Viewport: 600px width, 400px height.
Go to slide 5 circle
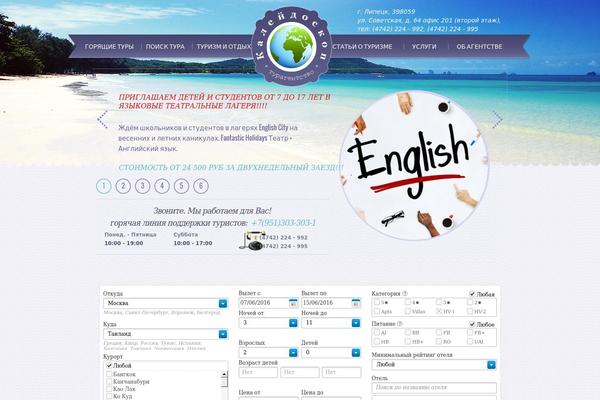click(181, 186)
